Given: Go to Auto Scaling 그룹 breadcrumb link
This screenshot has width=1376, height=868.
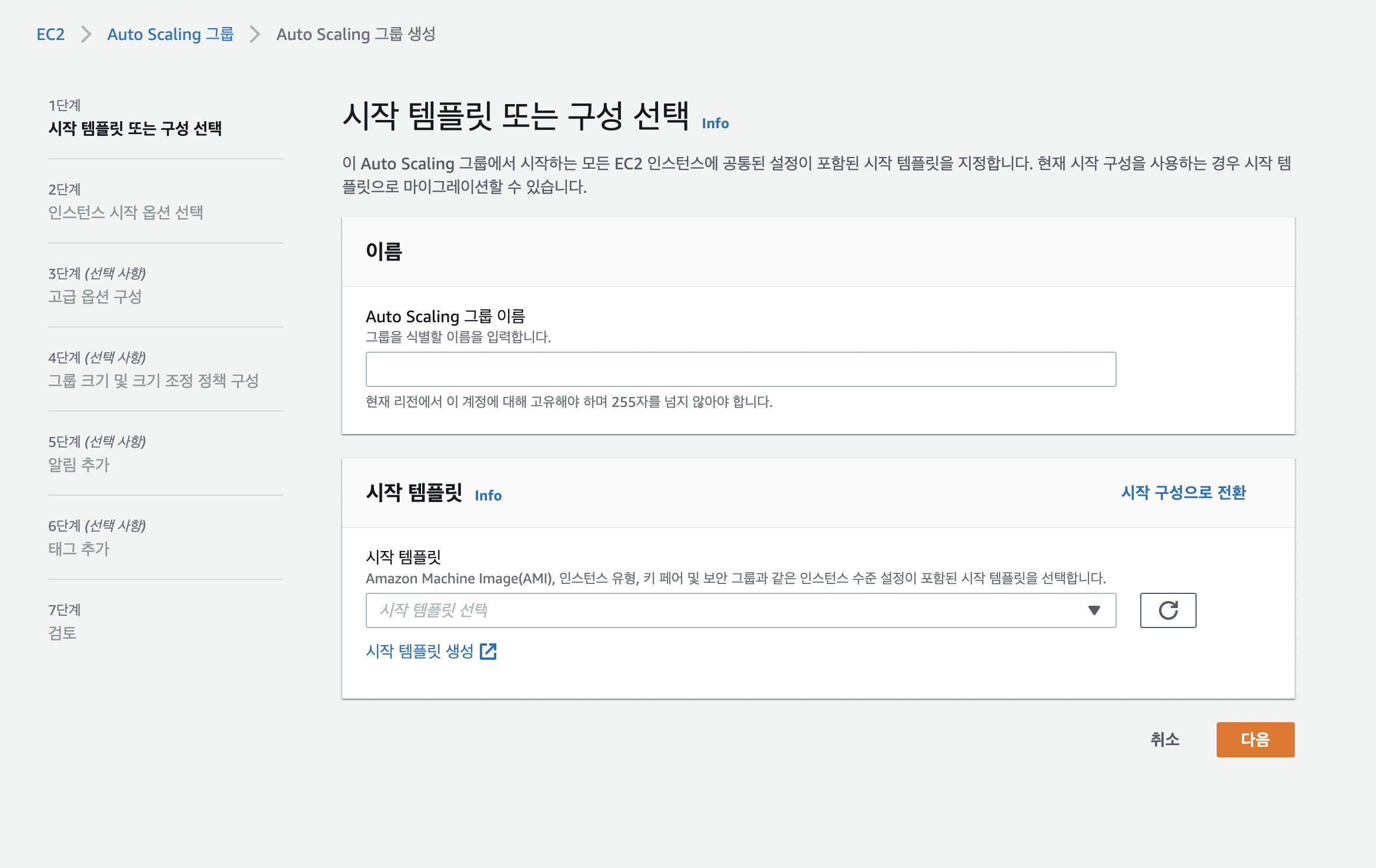Looking at the screenshot, I should (171, 34).
